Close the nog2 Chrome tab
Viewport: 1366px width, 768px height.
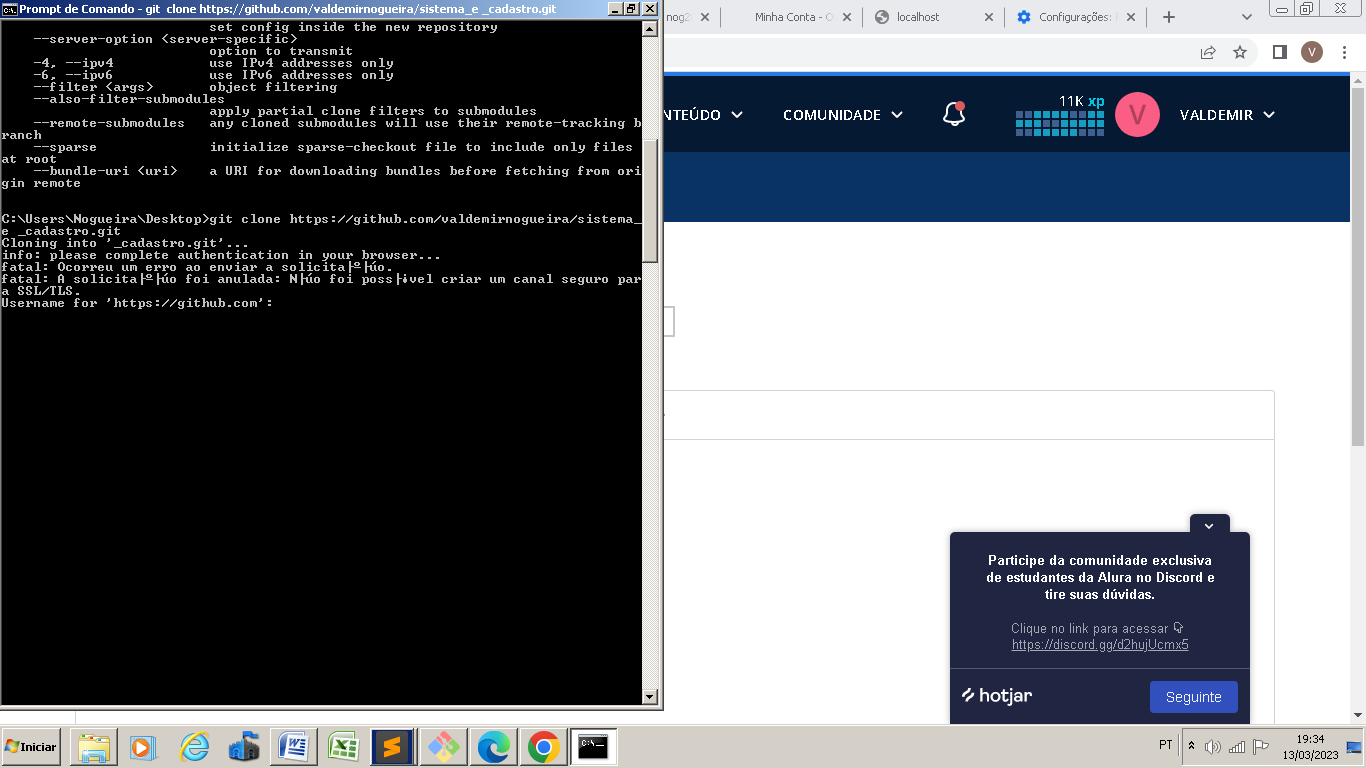coord(707,17)
